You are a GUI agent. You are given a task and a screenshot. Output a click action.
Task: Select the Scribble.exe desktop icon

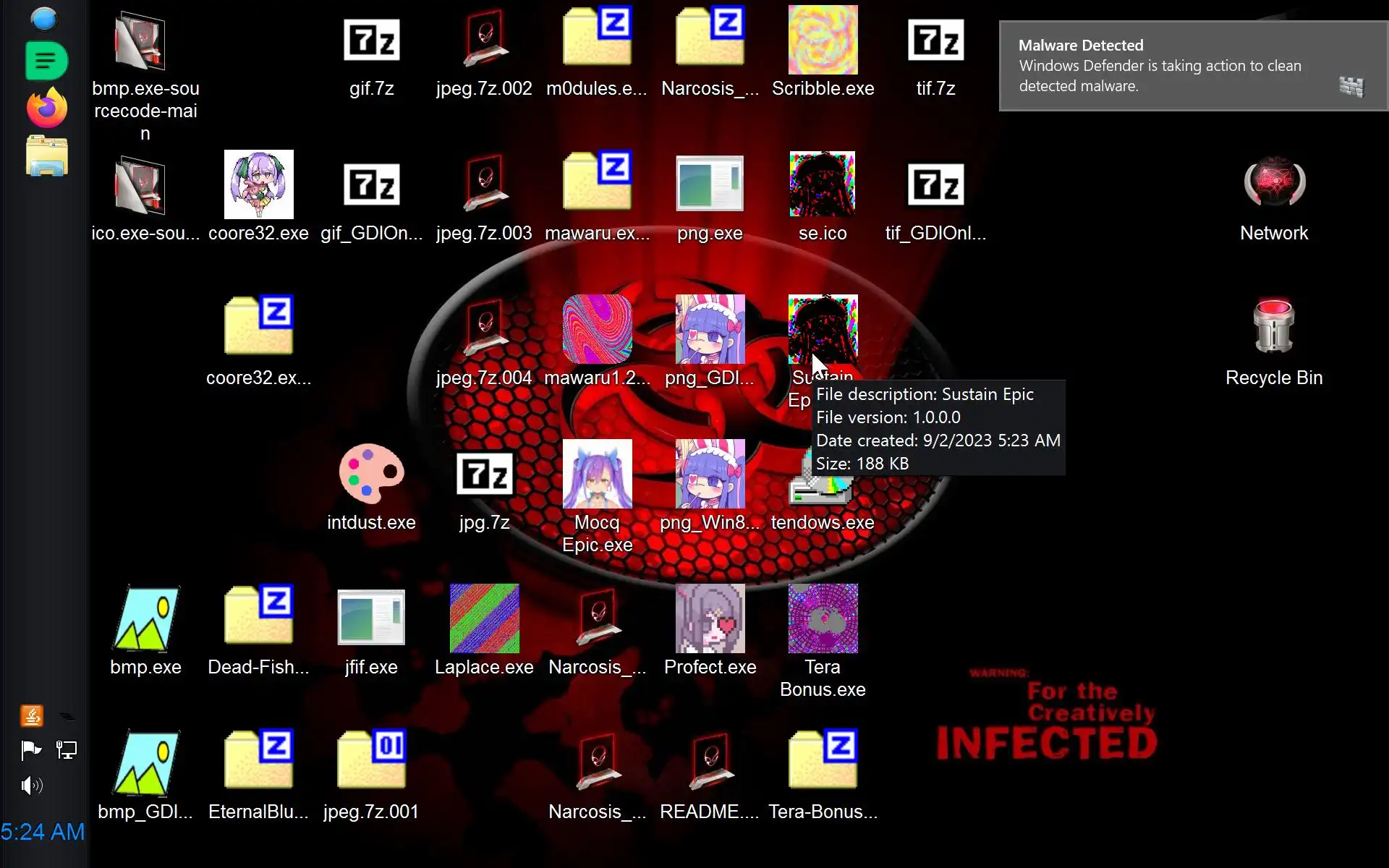(x=823, y=40)
